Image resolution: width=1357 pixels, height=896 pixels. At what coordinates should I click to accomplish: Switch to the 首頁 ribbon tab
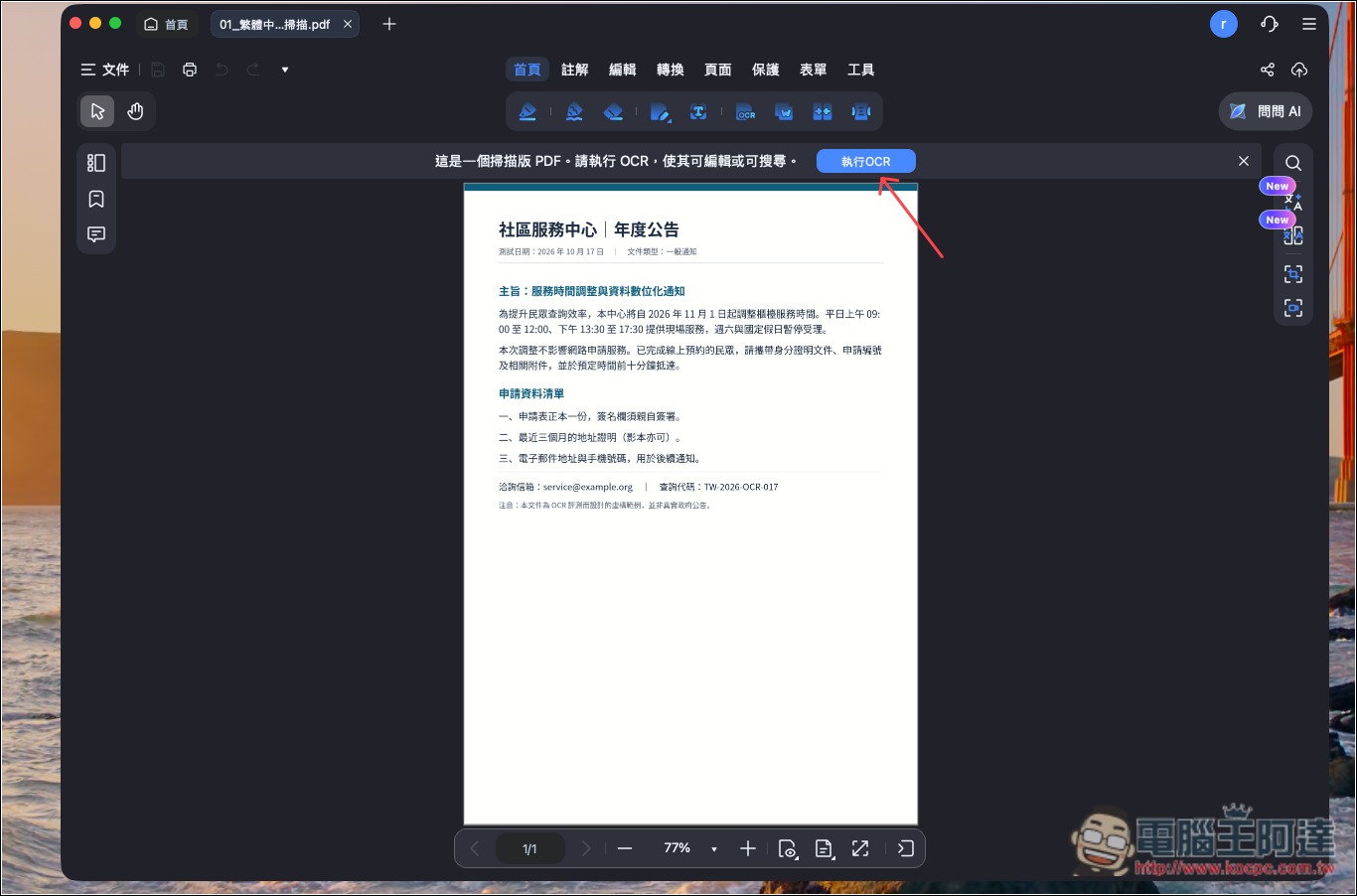[528, 70]
